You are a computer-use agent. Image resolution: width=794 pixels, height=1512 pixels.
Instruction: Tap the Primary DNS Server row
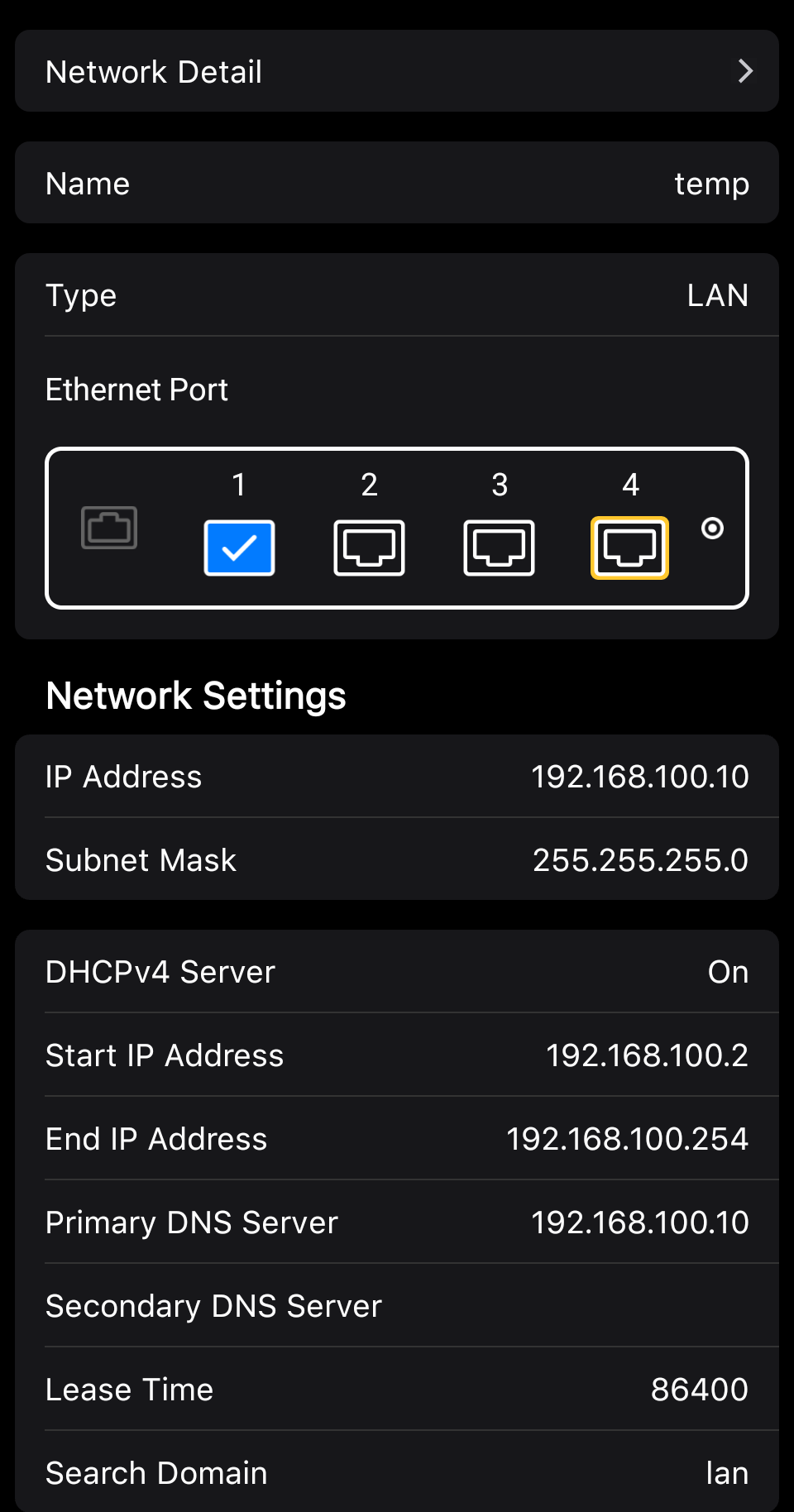point(397,1223)
